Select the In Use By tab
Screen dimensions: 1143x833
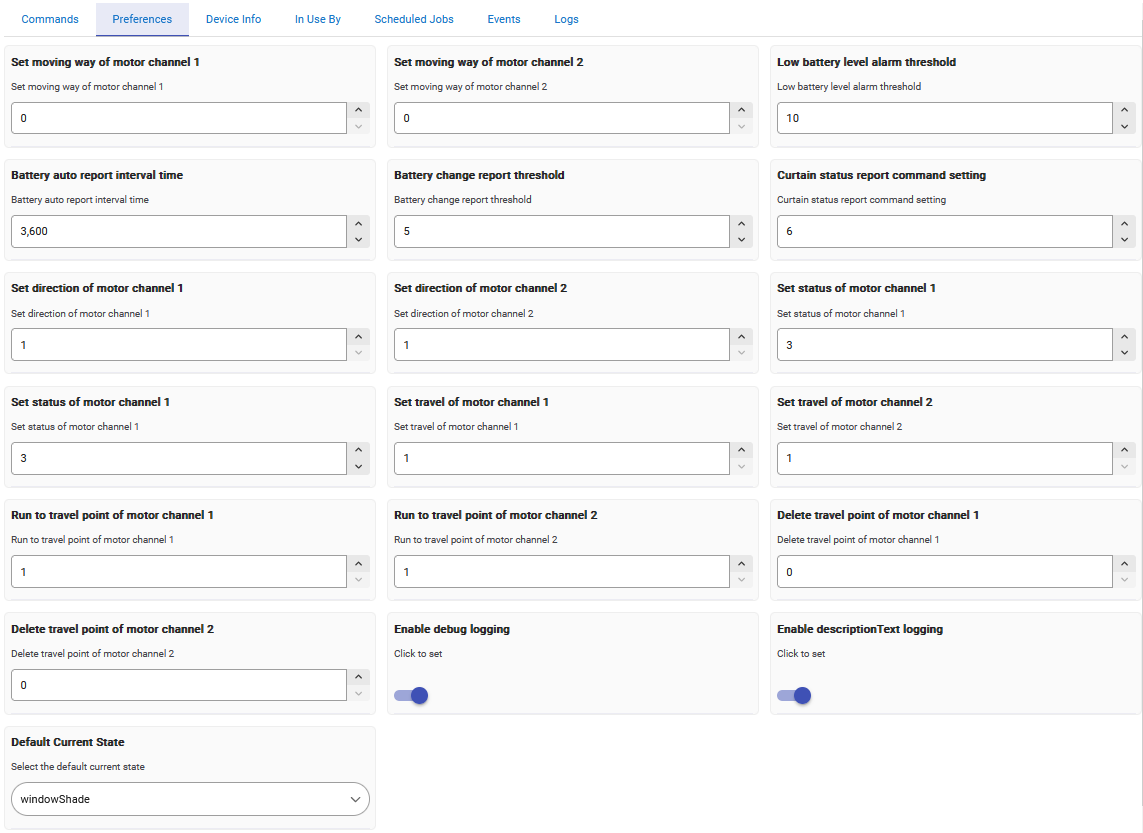(318, 19)
